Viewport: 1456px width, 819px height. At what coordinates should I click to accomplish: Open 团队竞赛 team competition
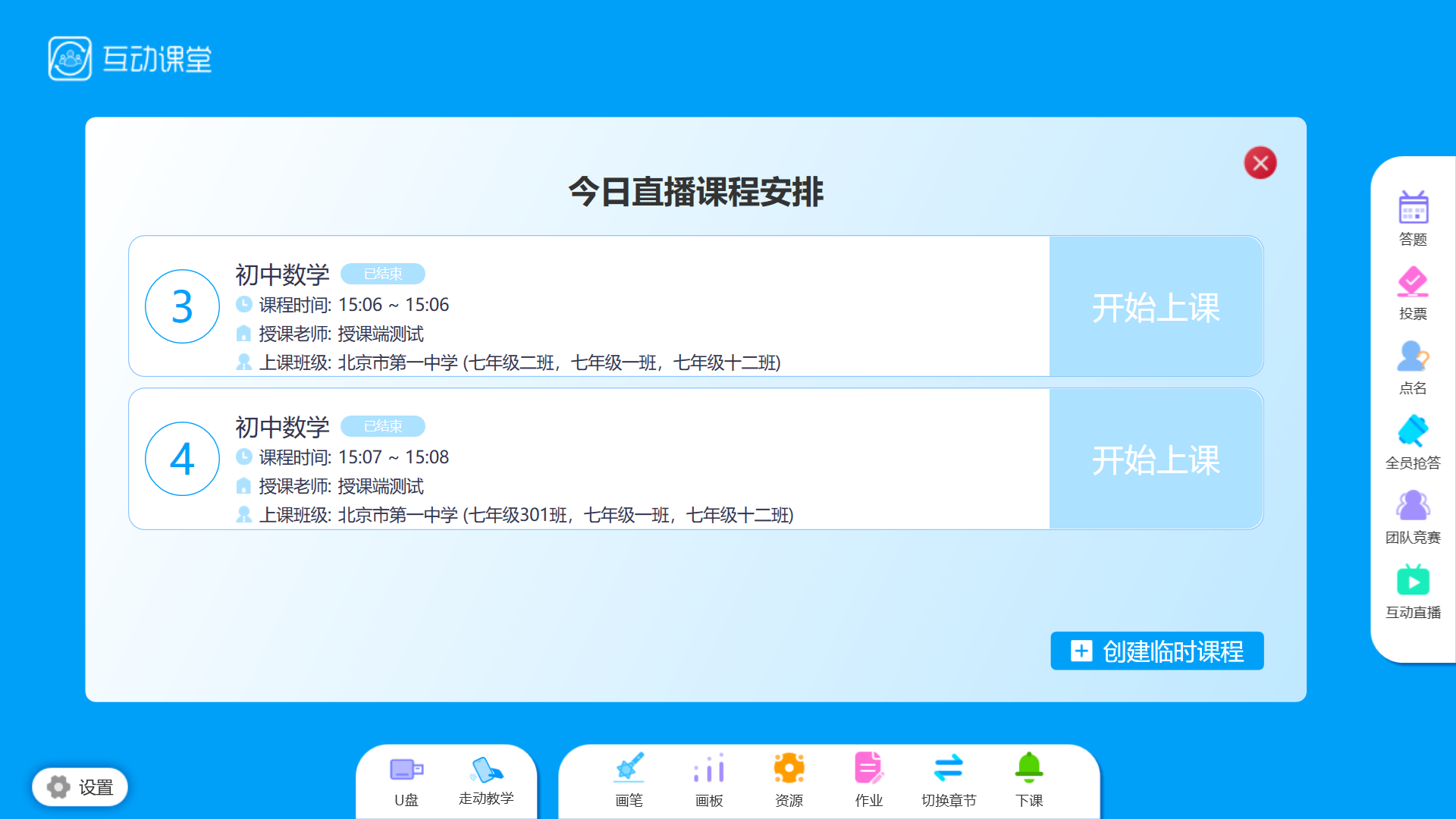(1413, 517)
